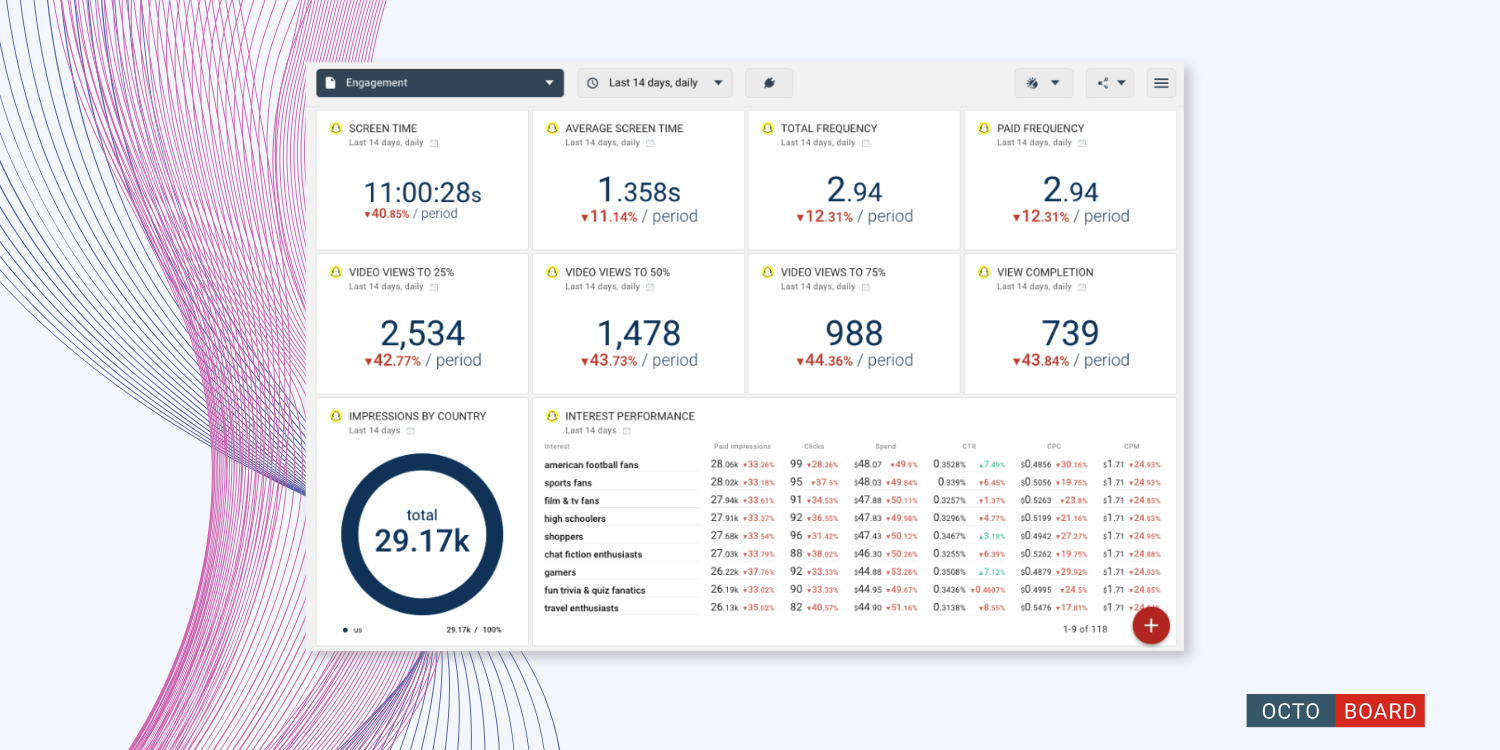The width and height of the screenshot is (1500, 750).
Task: Click the Snapchat icon on Video Views to 25% widget
Action: click(336, 272)
